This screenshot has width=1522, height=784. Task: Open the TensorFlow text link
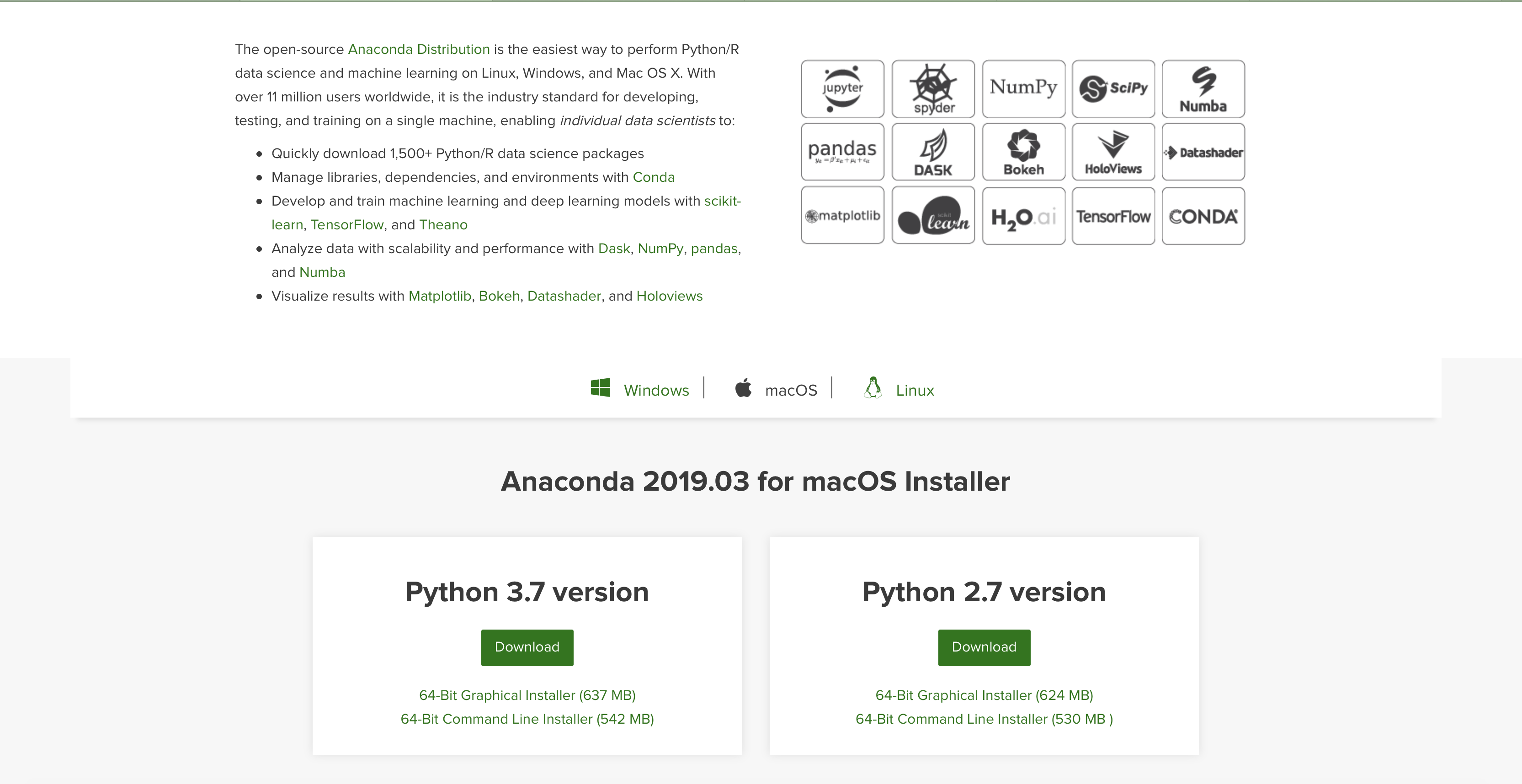coord(347,225)
